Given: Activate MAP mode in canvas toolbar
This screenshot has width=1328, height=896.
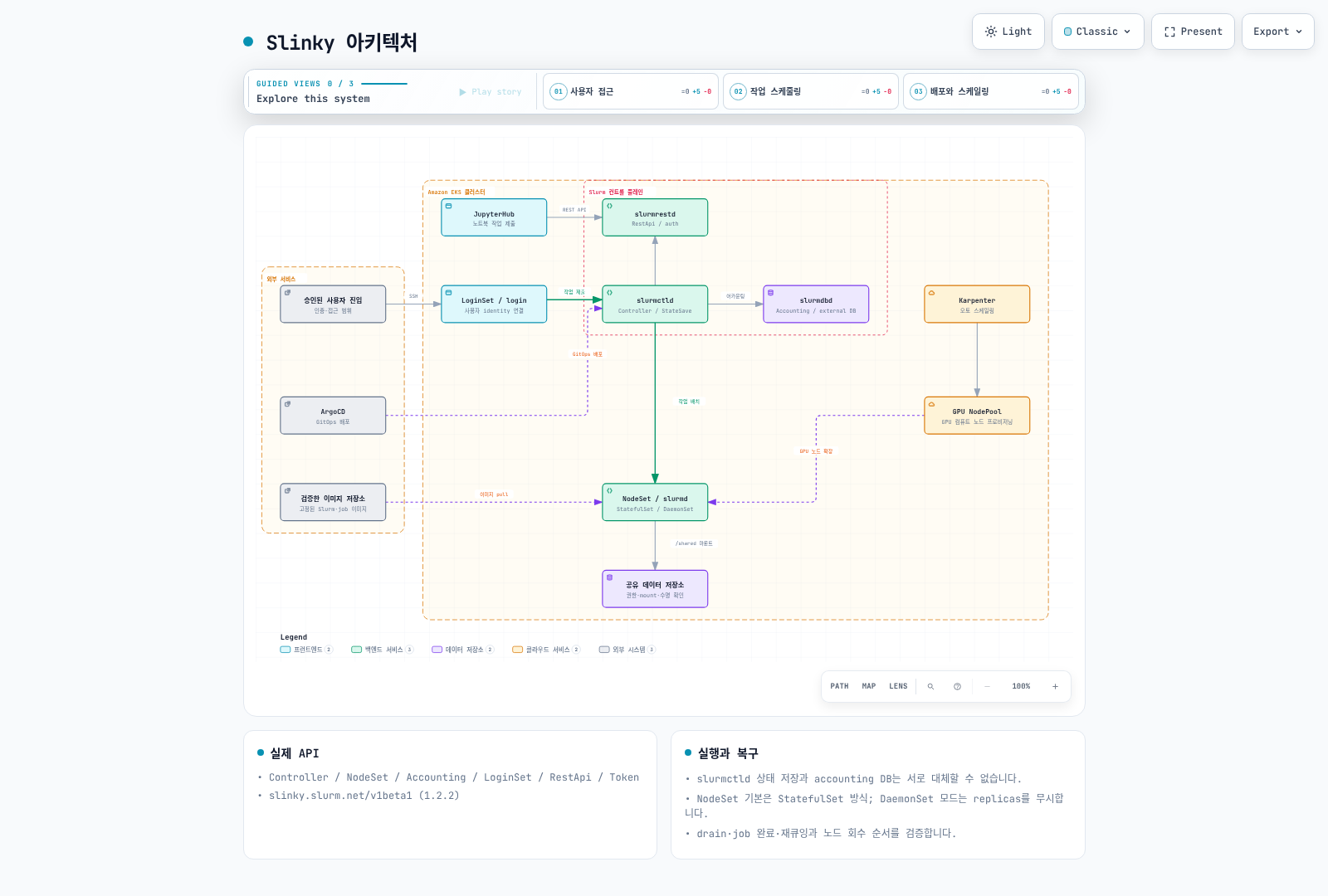Looking at the screenshot, I should (x=869, y=686).
